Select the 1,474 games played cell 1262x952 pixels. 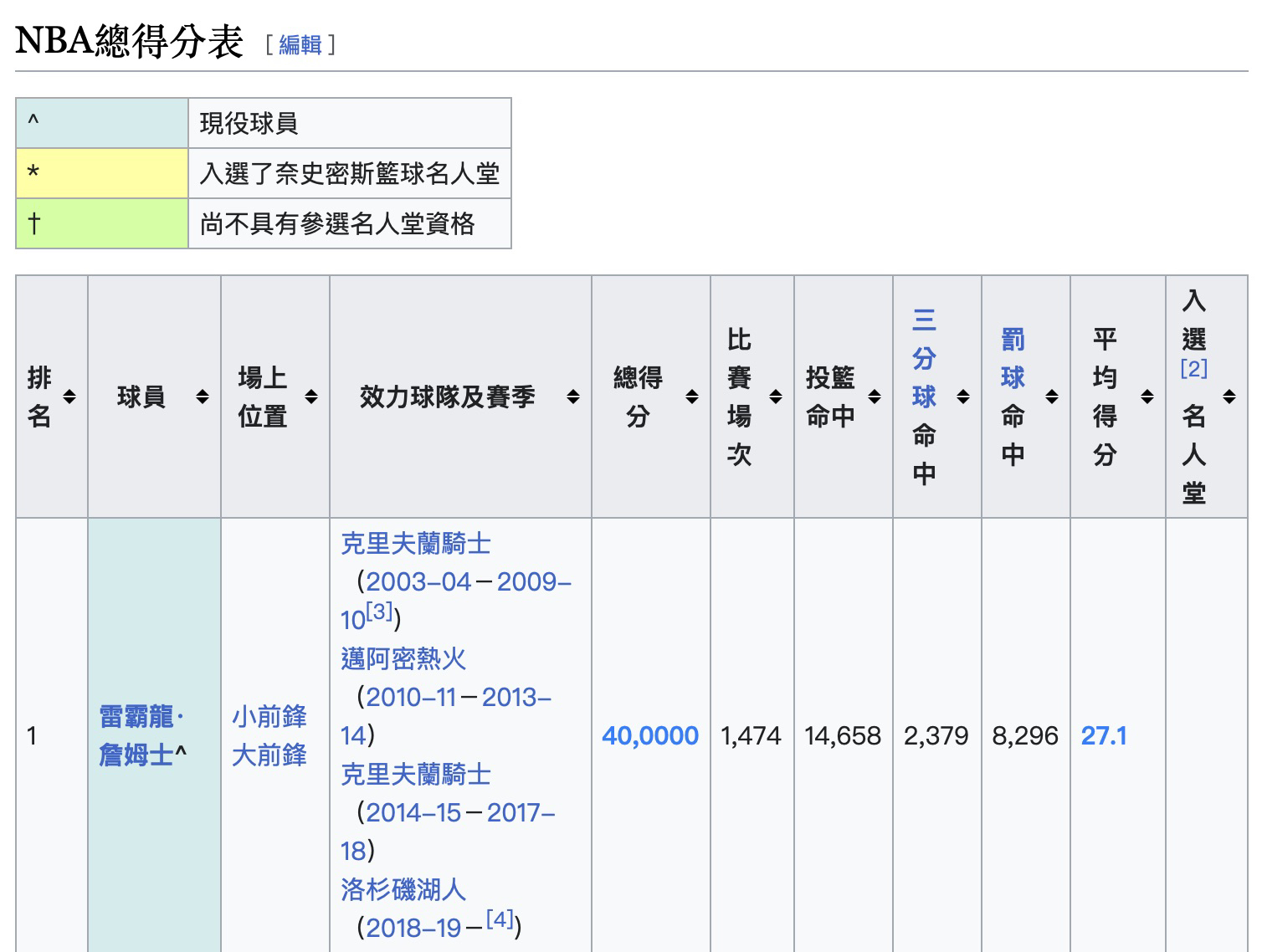(751, 735)
